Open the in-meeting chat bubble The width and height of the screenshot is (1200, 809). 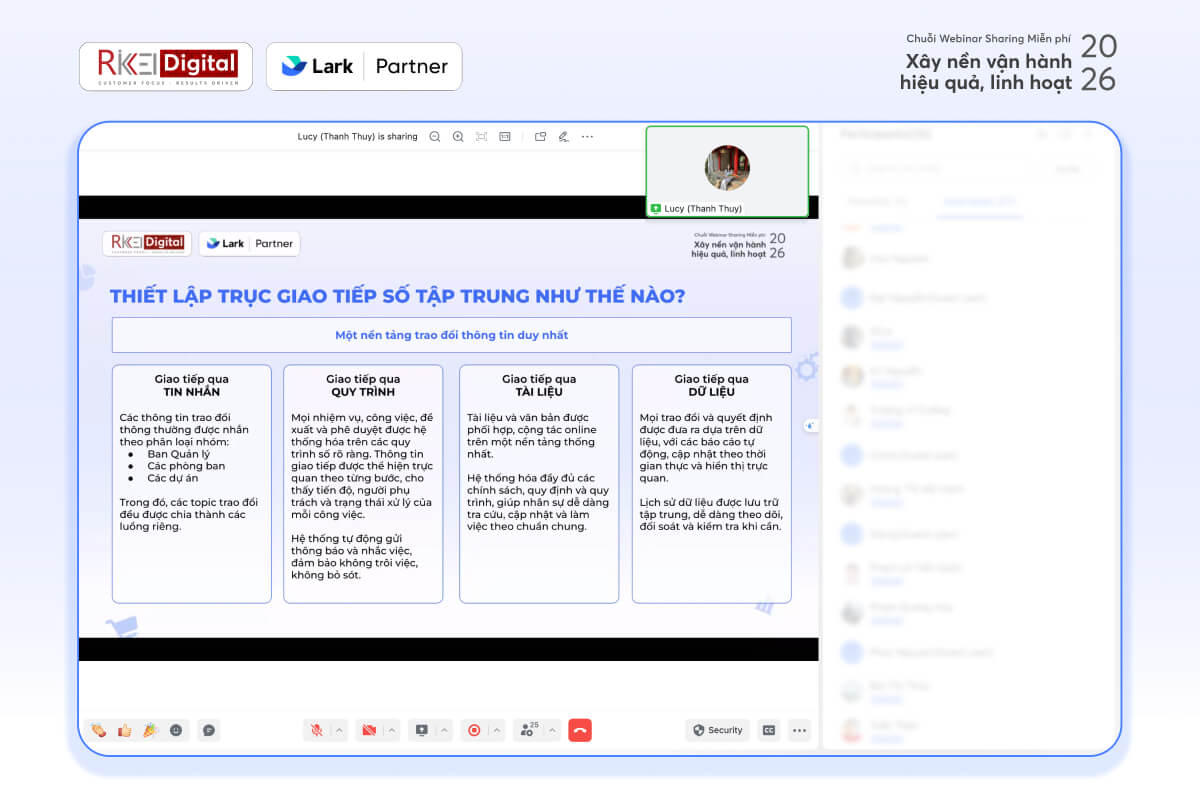(x=207, y=730)
